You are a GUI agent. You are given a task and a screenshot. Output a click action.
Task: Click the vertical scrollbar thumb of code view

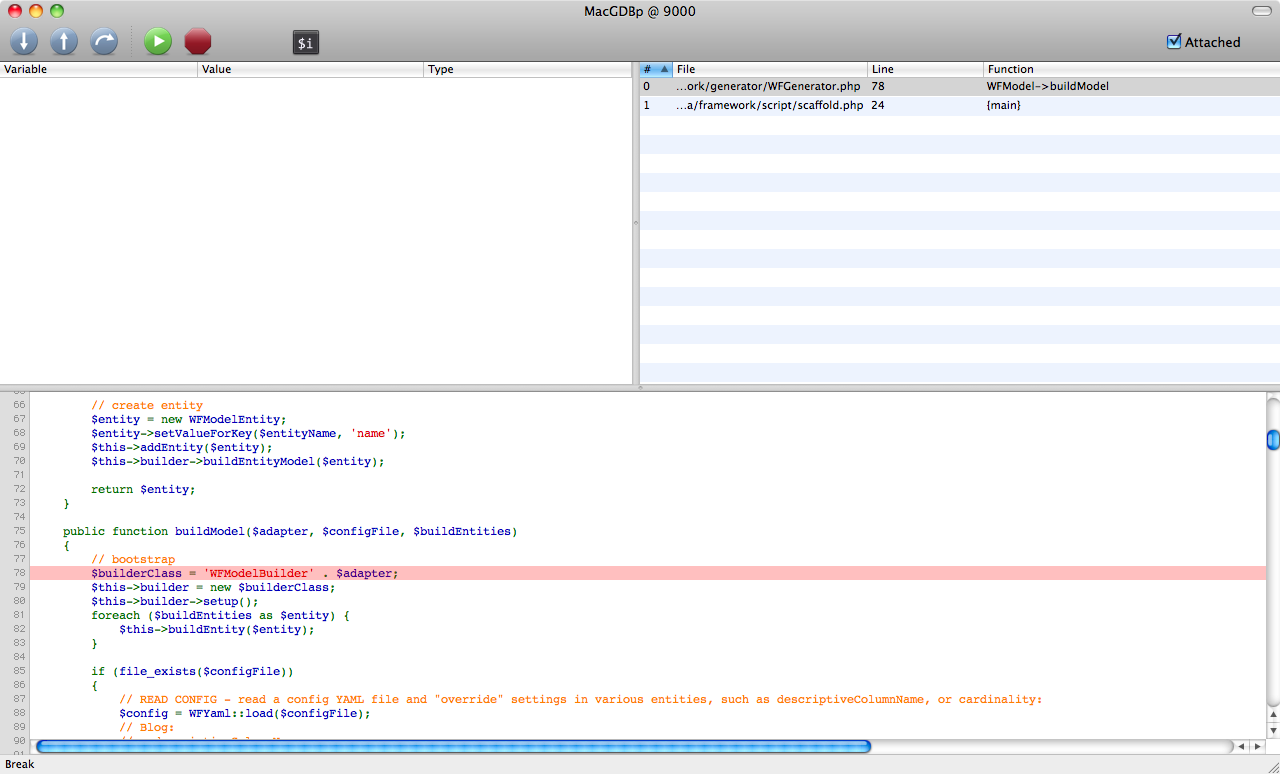pyautogui.click(x=1273, y=439)
